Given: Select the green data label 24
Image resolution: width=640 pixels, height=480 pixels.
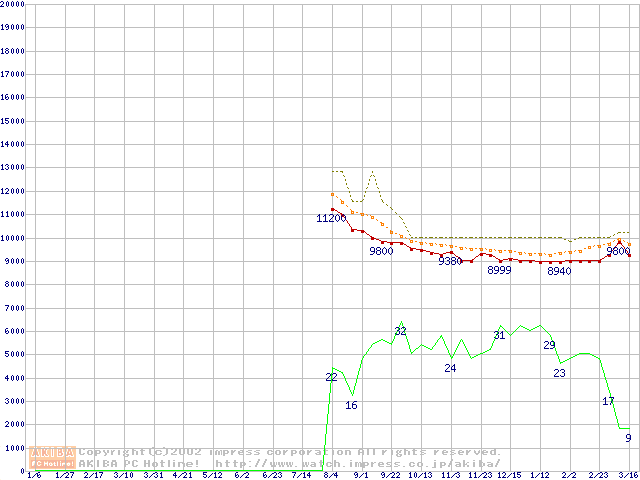Looking at the screenshot, I should point(450,368).
